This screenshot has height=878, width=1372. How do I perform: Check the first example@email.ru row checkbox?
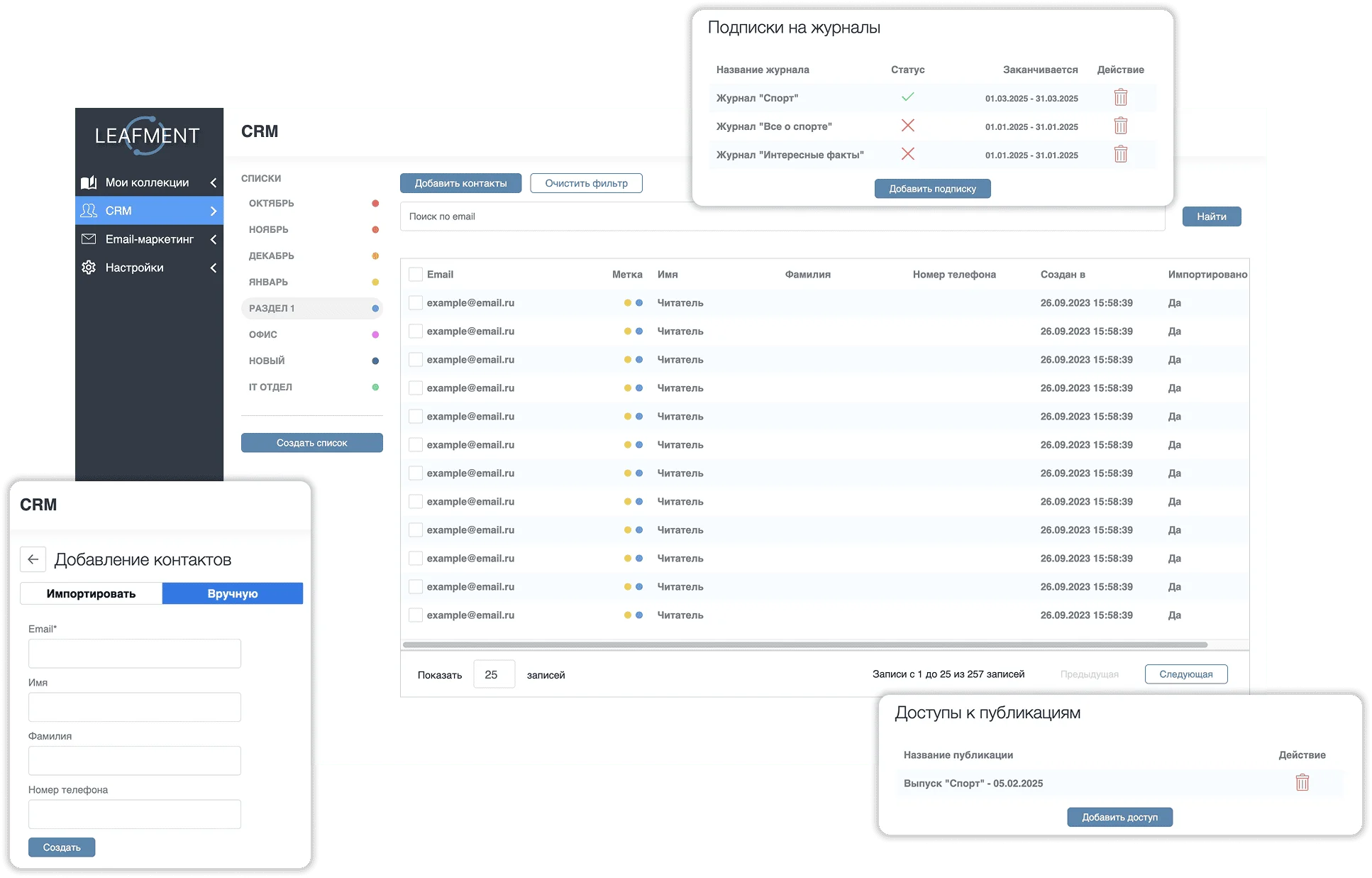[416, 302]
